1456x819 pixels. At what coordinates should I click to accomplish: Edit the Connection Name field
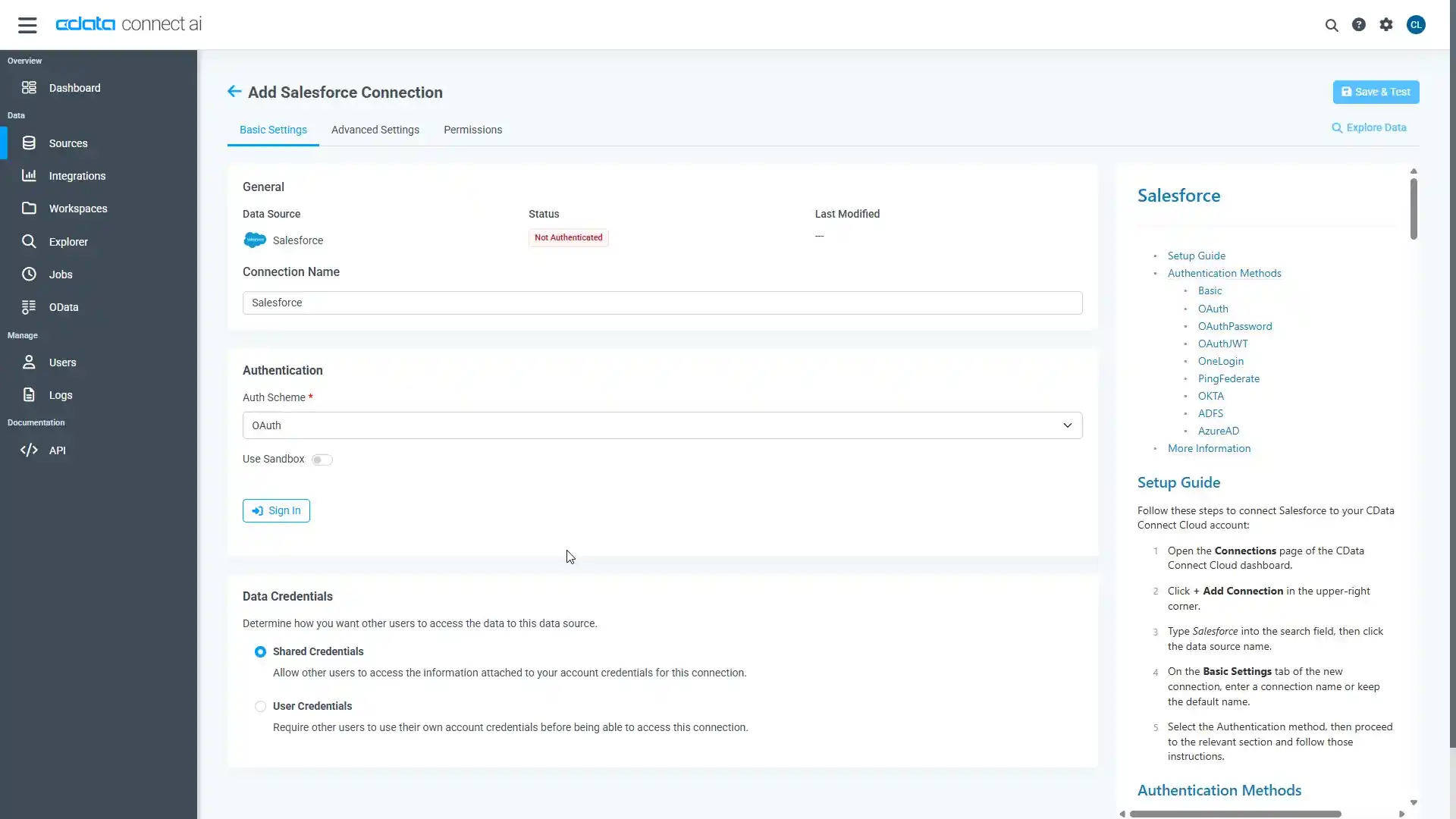(662, 303)
